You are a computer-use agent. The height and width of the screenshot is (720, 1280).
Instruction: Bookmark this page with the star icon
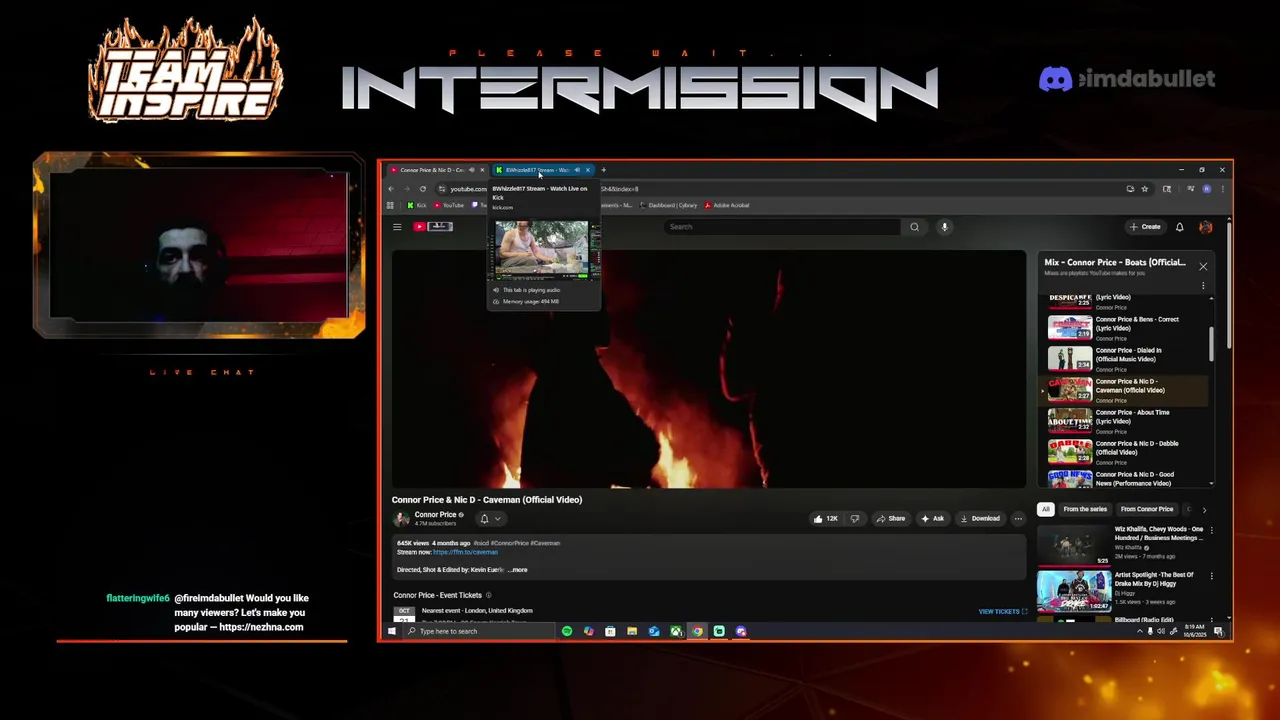pyautogui.click(x=1145, y=189)
